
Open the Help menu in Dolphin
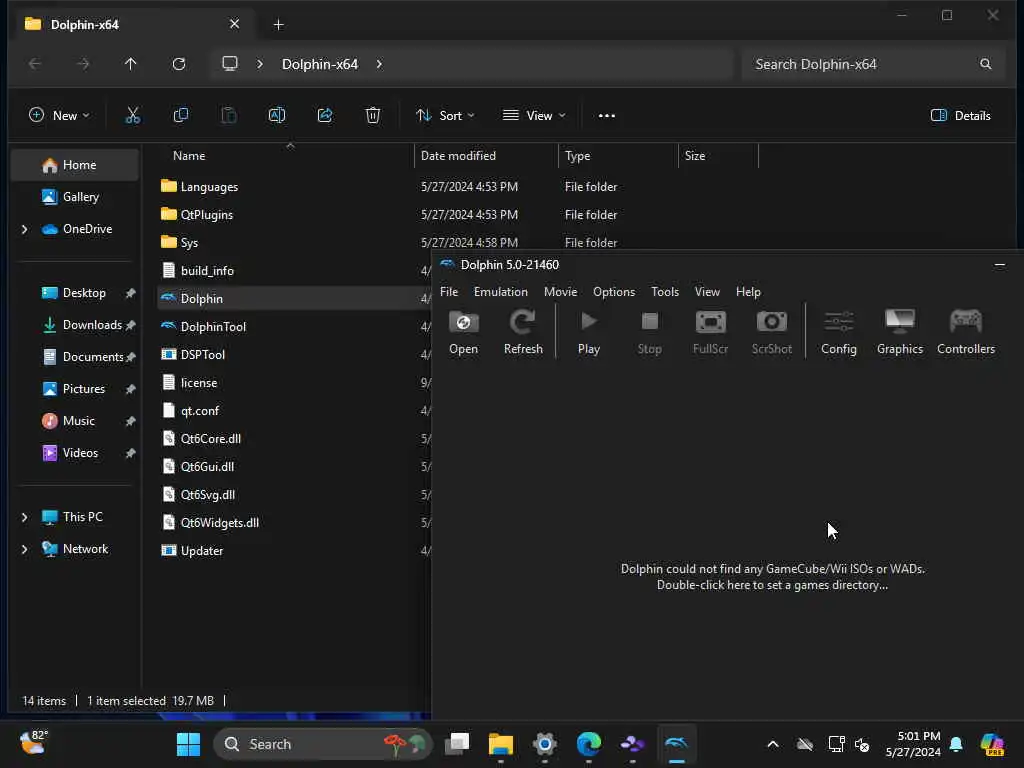coord(748,292)
